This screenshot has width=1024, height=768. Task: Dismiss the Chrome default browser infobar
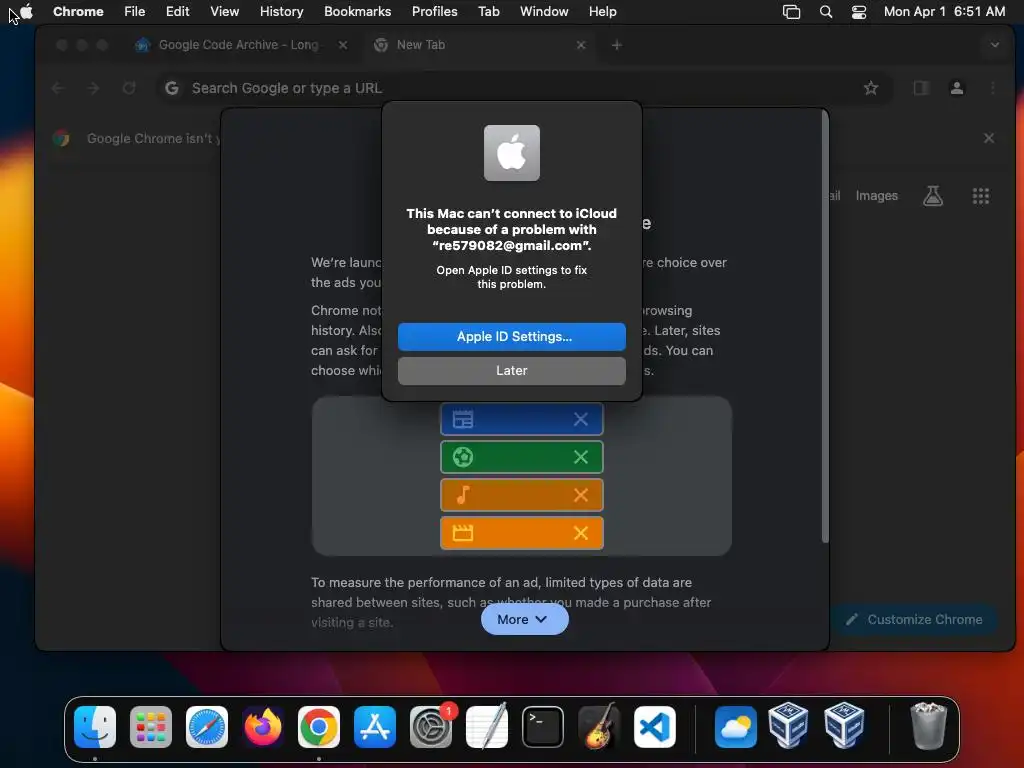click(x=989, y=138)
